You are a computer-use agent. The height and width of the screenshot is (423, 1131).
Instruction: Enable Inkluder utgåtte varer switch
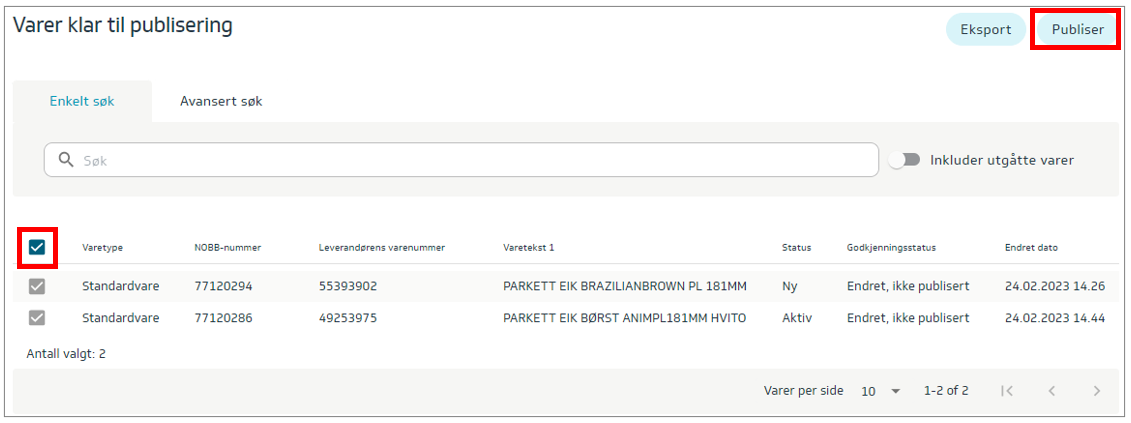click(x=904, y=160)
